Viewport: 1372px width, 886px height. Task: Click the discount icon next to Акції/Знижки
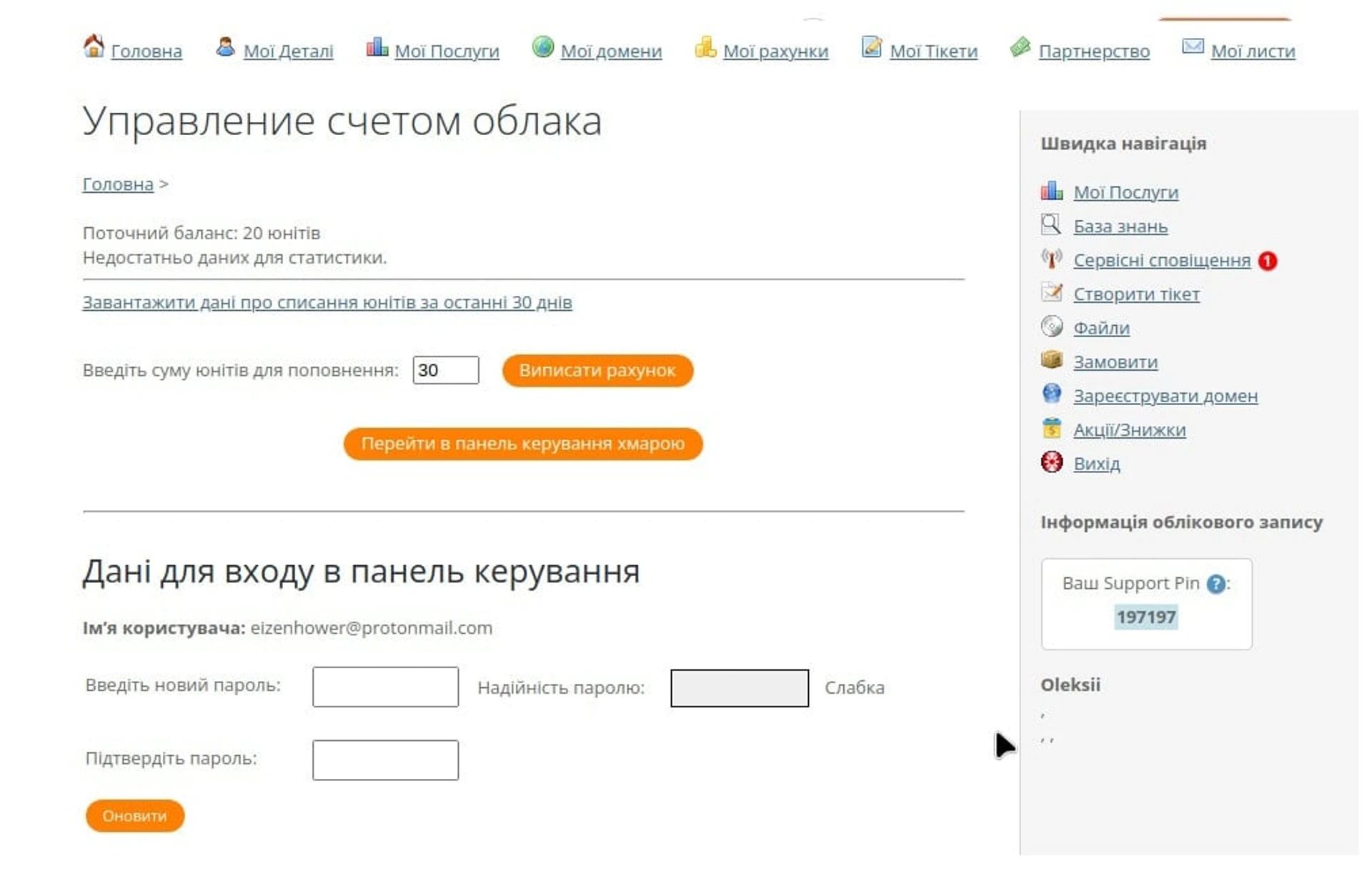tap(1052, 428)
